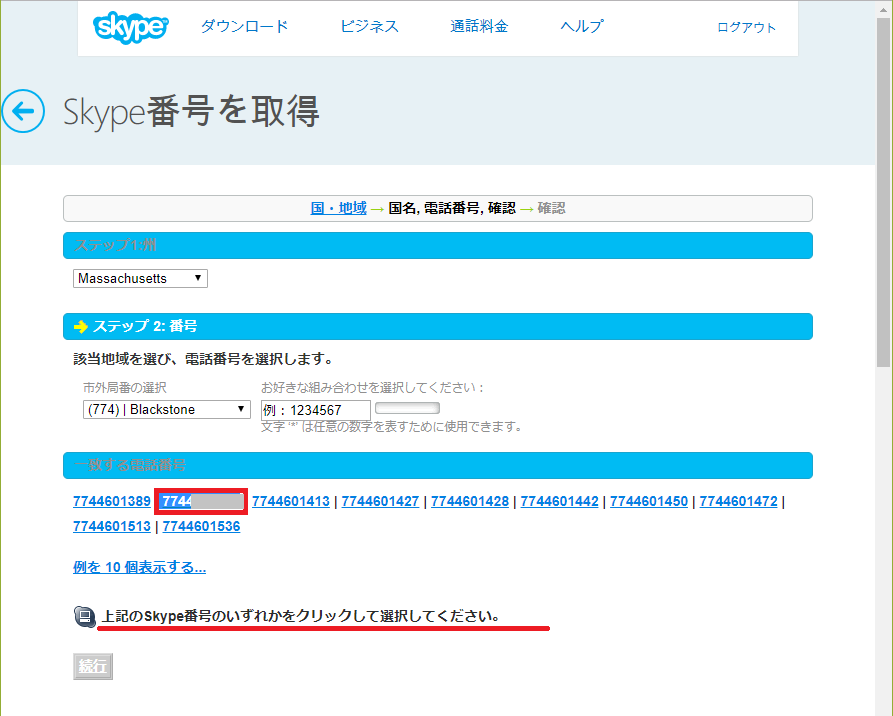Click the 続行 continue button
This screenshot has width=893, height=716.
pos(93,666)
